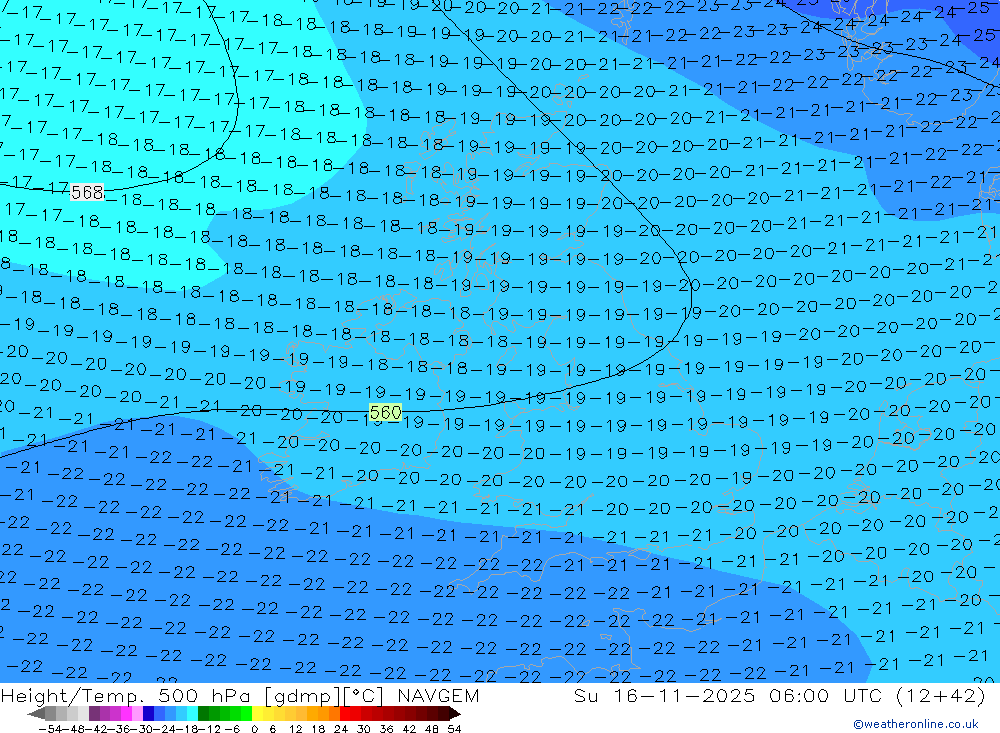
Task: Click the NAVGEM model name text
Action: [x=438, y=696]
